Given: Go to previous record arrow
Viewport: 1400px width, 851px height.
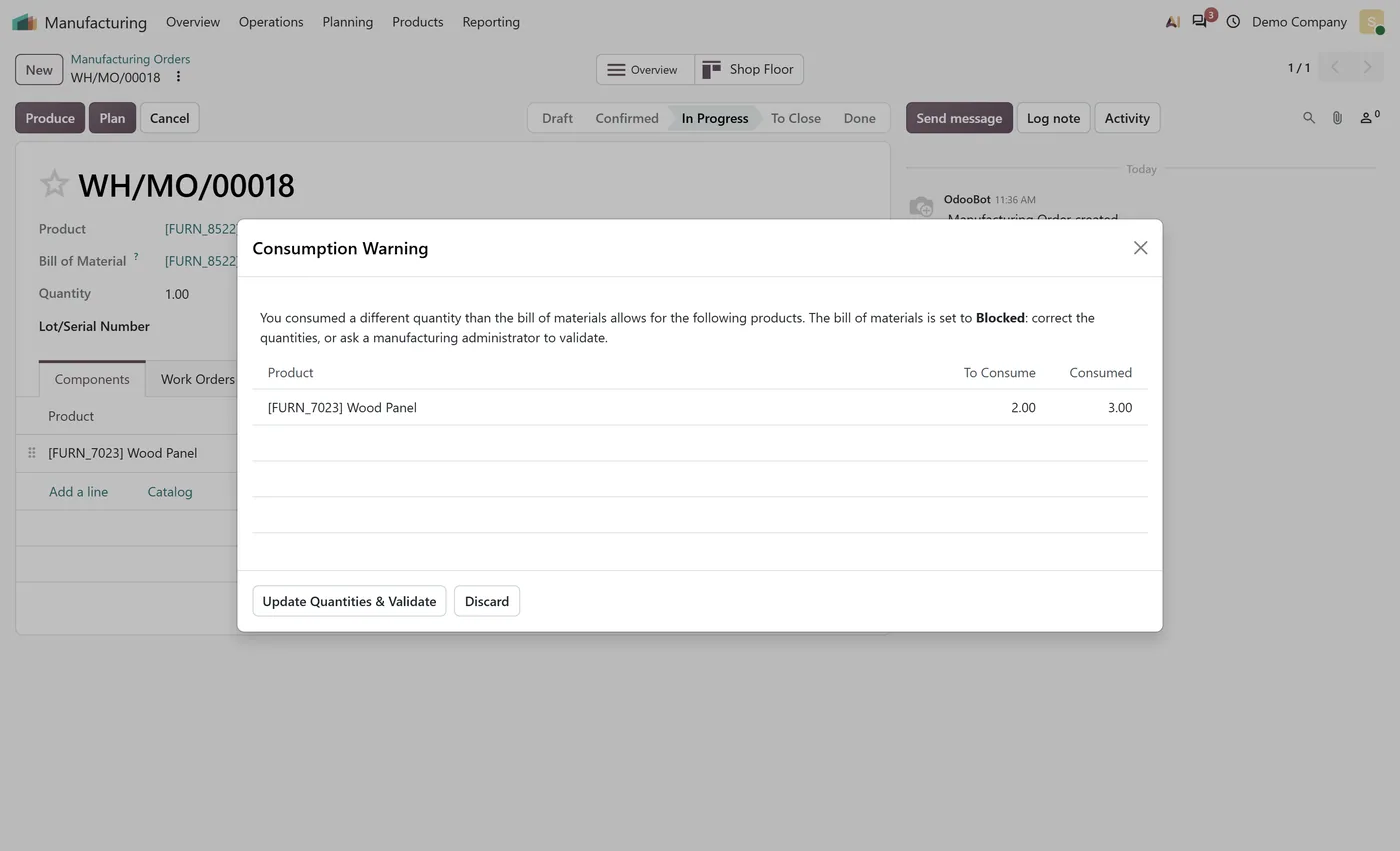Looking at the screenshot, I should (1334, 67).
